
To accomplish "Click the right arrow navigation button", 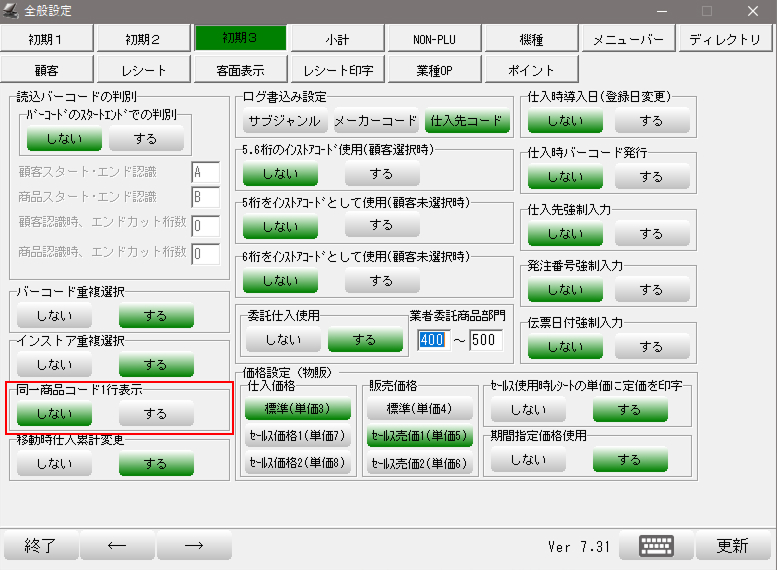I will [194, 545].
